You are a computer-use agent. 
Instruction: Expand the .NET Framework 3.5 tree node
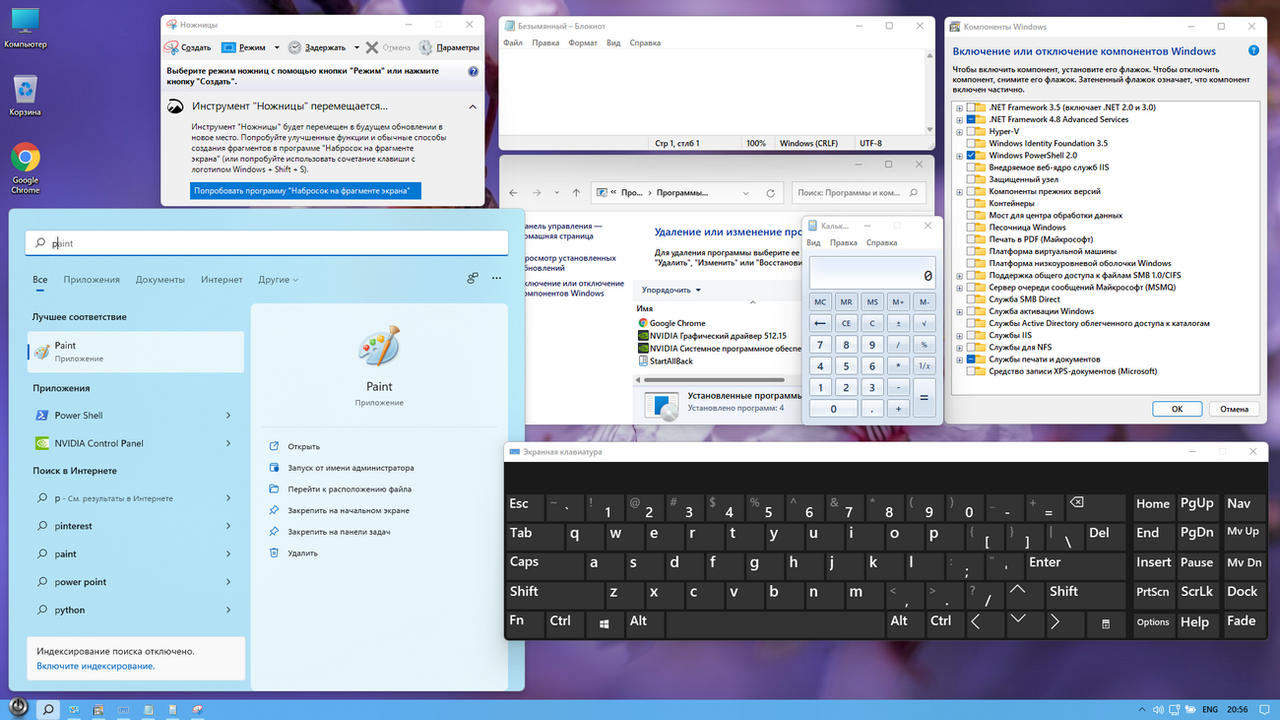tap(959, 107)
